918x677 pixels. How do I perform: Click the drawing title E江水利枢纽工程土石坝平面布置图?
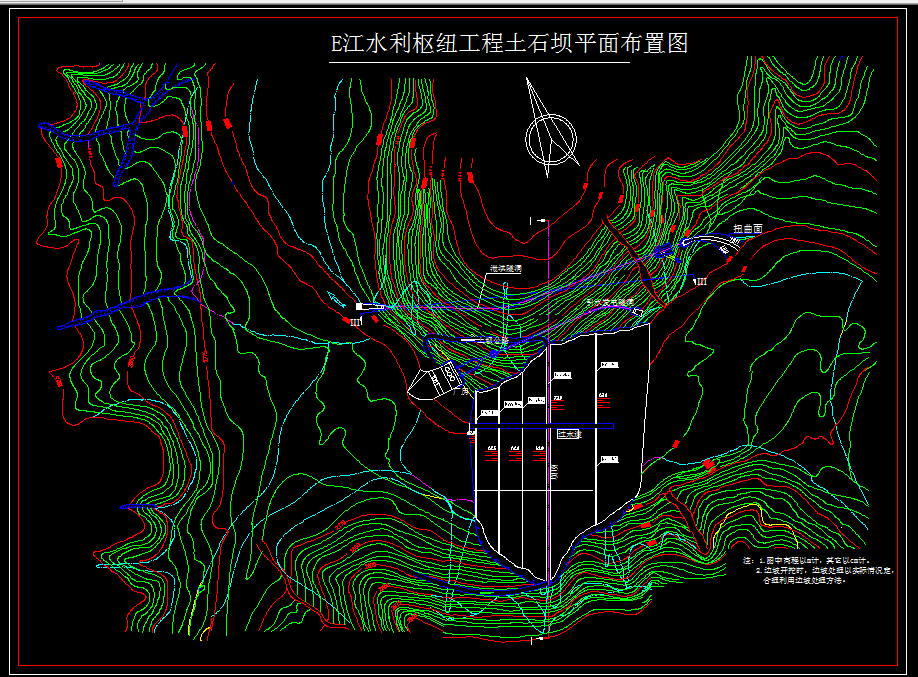(x=516, y=42)
